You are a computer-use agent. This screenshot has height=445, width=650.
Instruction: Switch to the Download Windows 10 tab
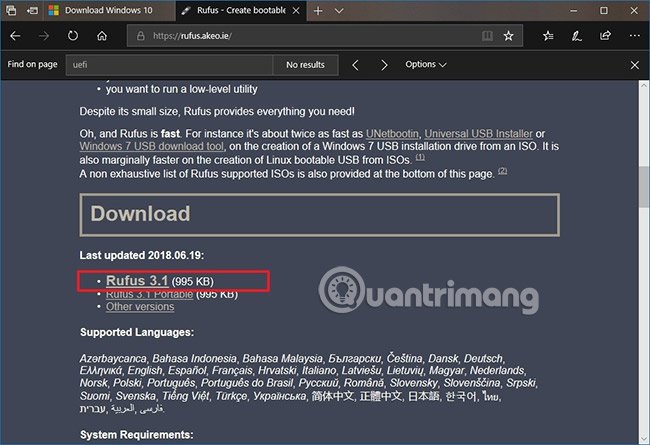(x=109, y=10)
